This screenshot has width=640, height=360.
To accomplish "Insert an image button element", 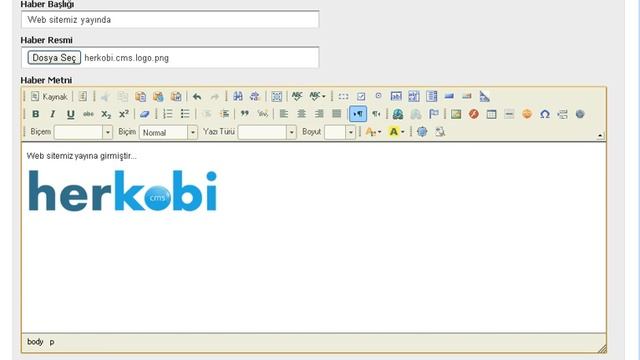I will coord(467,97).
